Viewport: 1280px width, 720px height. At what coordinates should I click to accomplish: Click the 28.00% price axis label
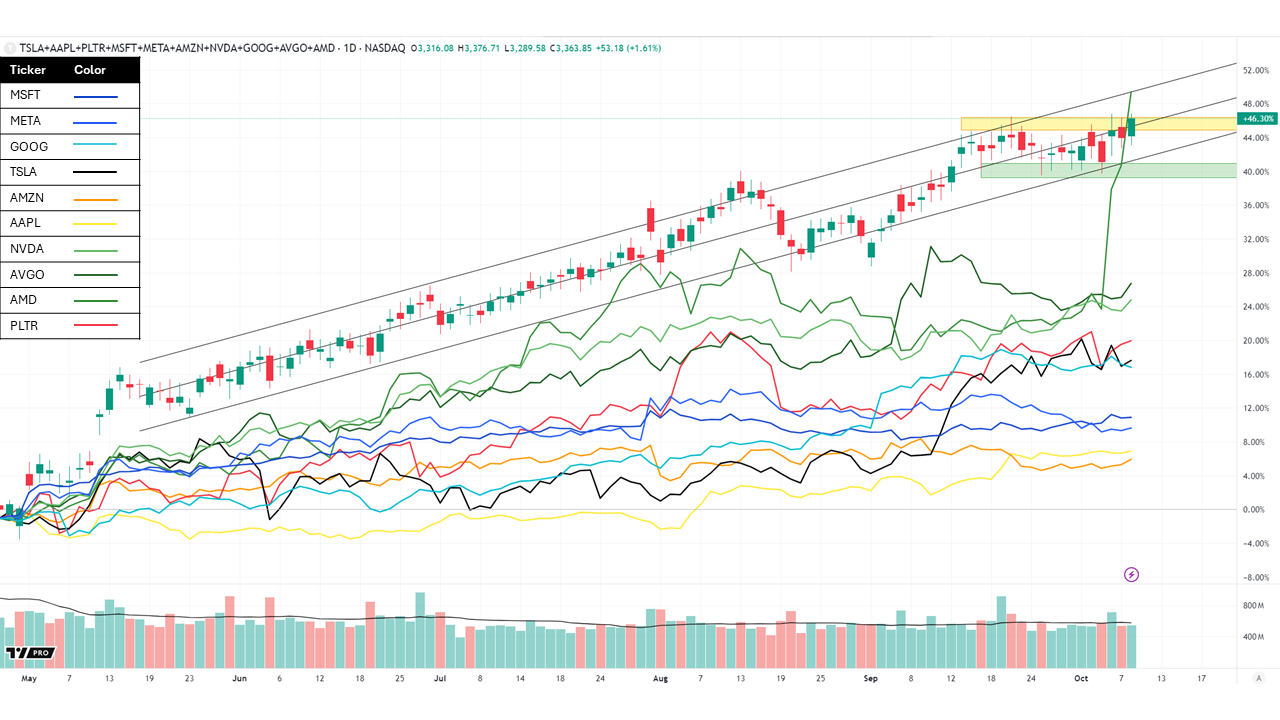click(x=1256, y=273)
